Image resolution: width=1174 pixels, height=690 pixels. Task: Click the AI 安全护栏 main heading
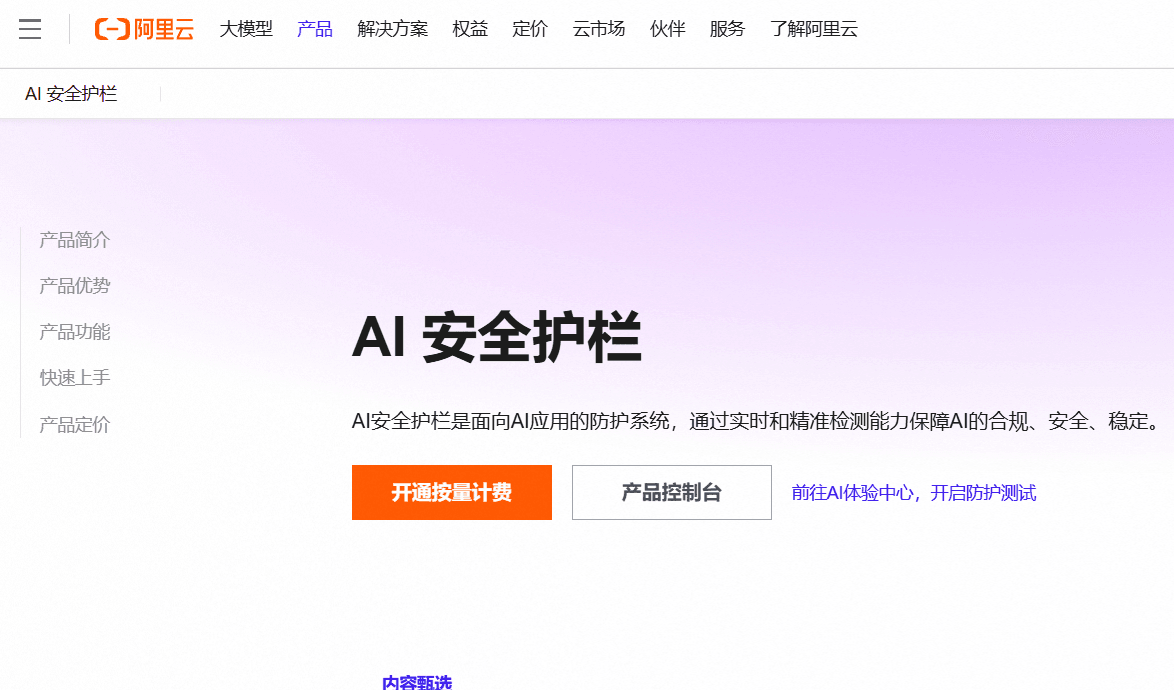[496, 338]
